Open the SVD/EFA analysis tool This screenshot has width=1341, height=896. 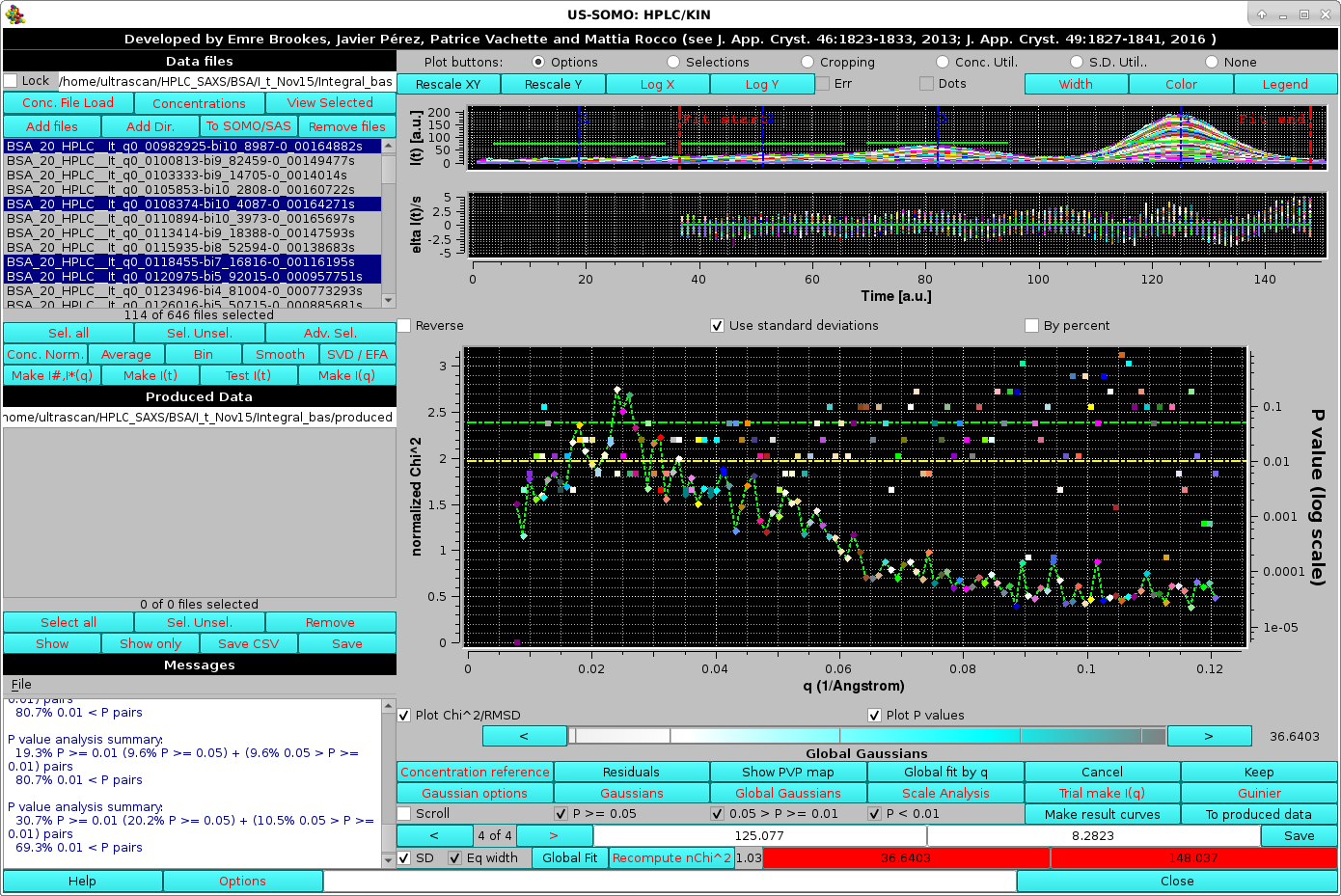coord(358,354)
